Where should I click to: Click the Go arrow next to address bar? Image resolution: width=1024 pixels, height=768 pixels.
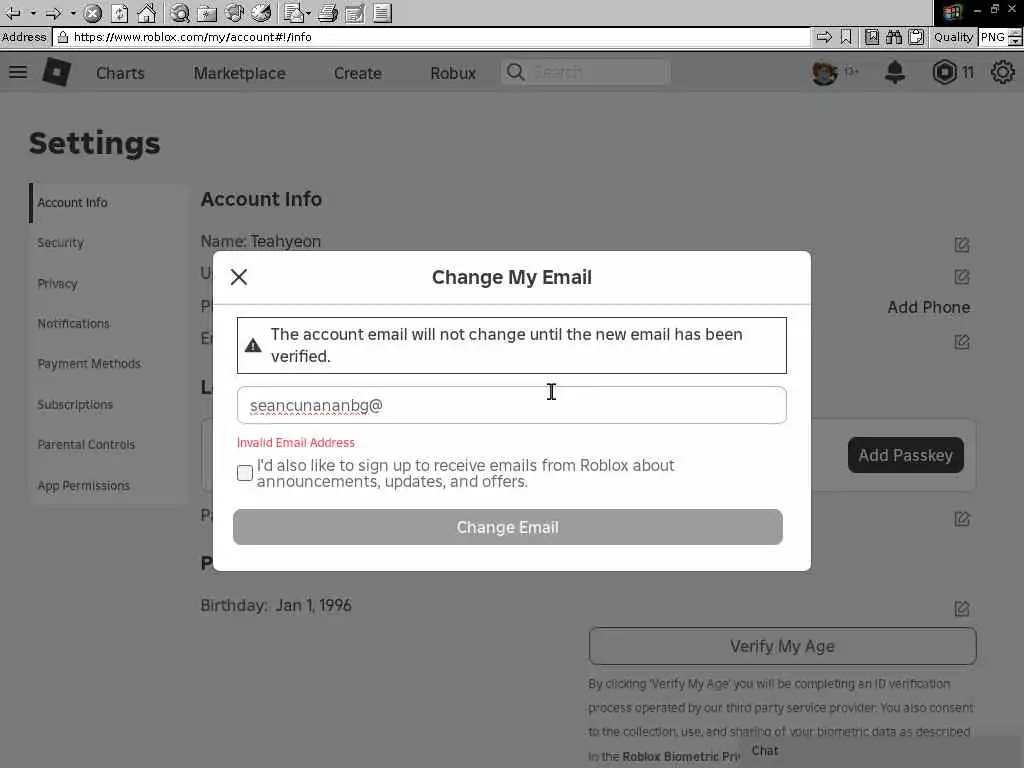824,37
